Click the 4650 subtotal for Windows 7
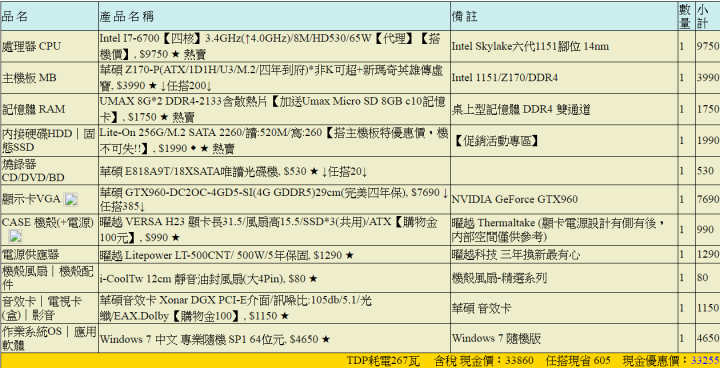Screen dimensions: 720x368 tap(708, 339)
